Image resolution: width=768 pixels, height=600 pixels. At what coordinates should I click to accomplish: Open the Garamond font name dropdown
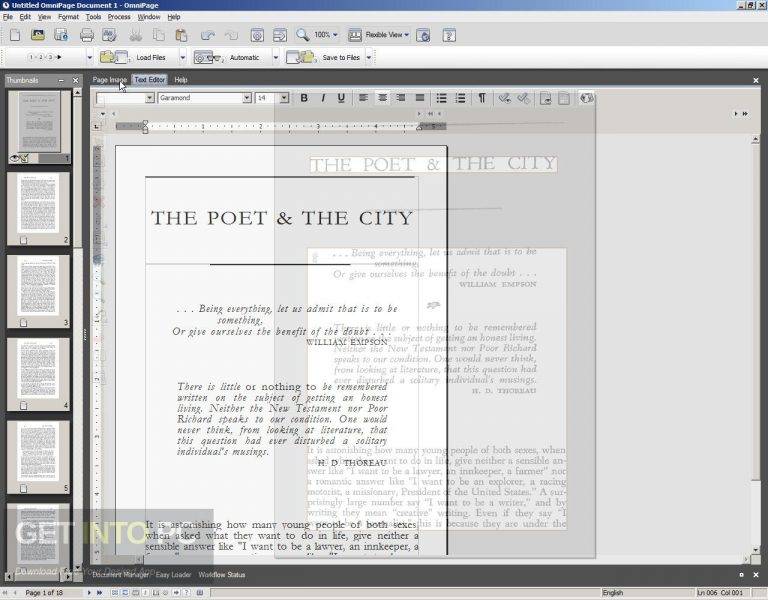247,98
